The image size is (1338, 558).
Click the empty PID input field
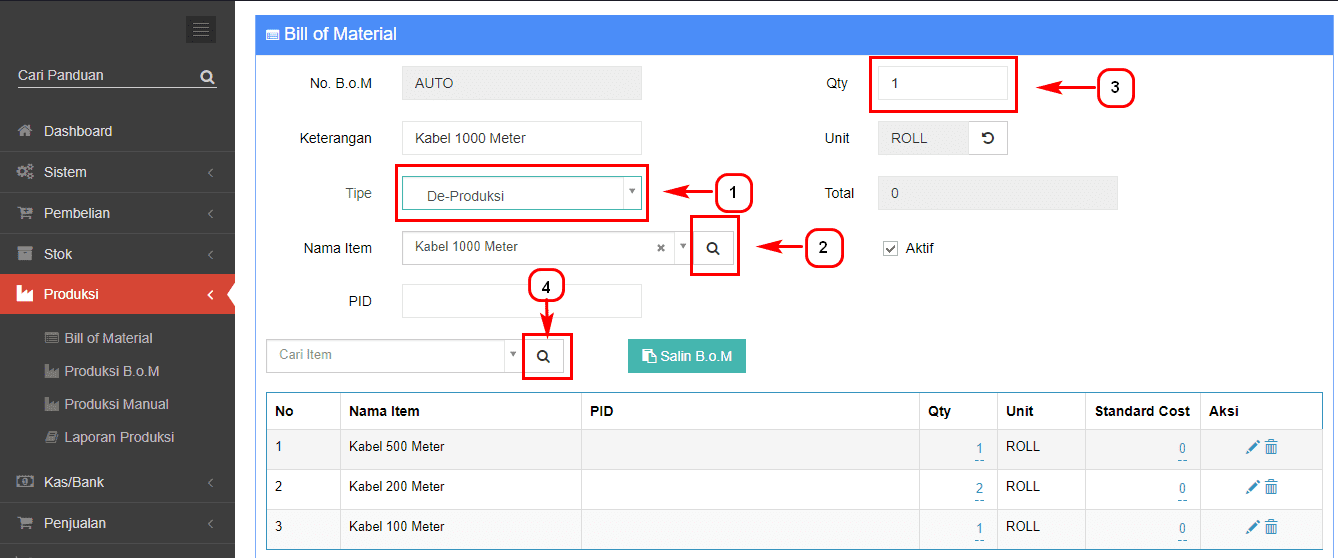coord(521,301)
